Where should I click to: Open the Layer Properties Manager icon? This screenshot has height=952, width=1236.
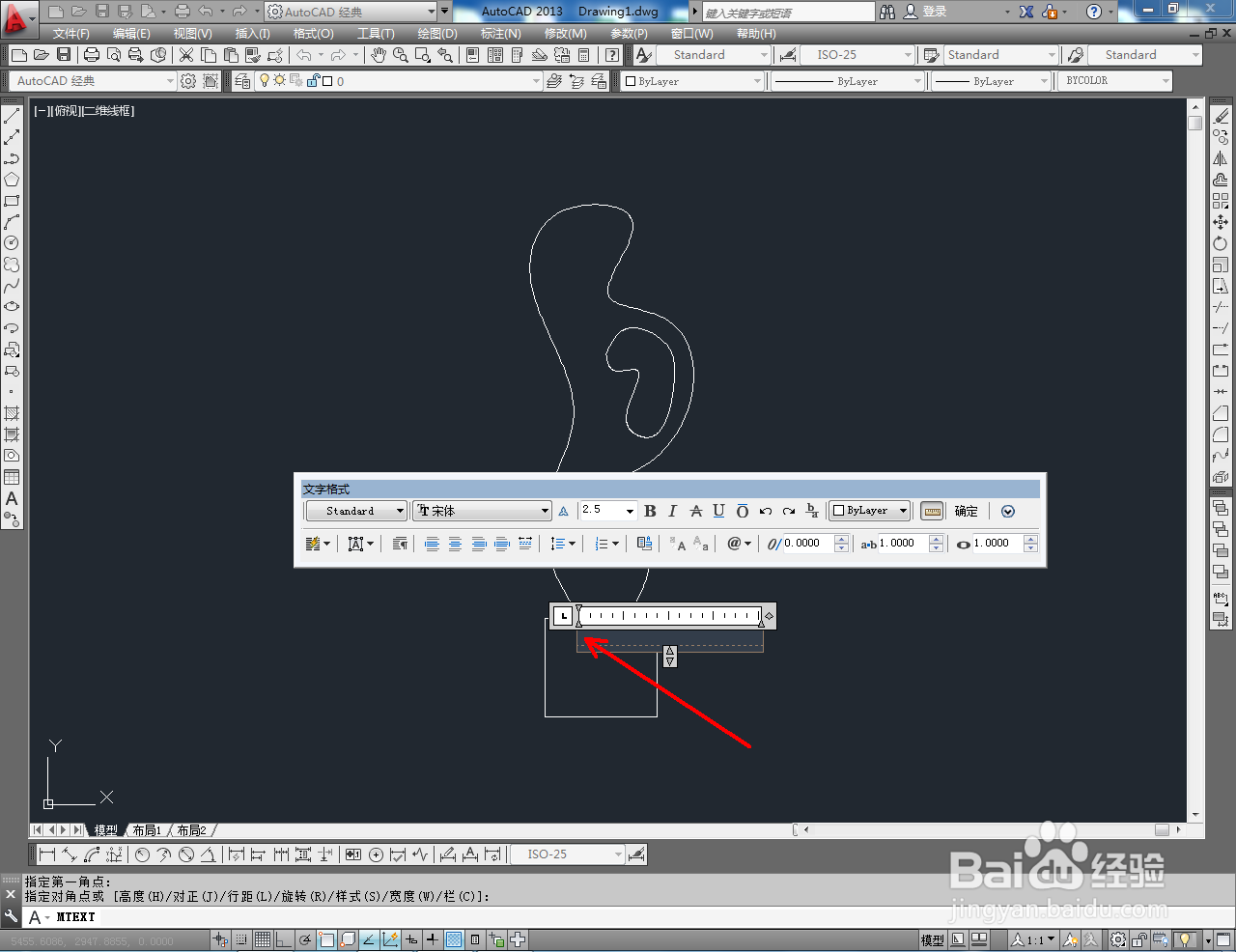tap(242, 81)
